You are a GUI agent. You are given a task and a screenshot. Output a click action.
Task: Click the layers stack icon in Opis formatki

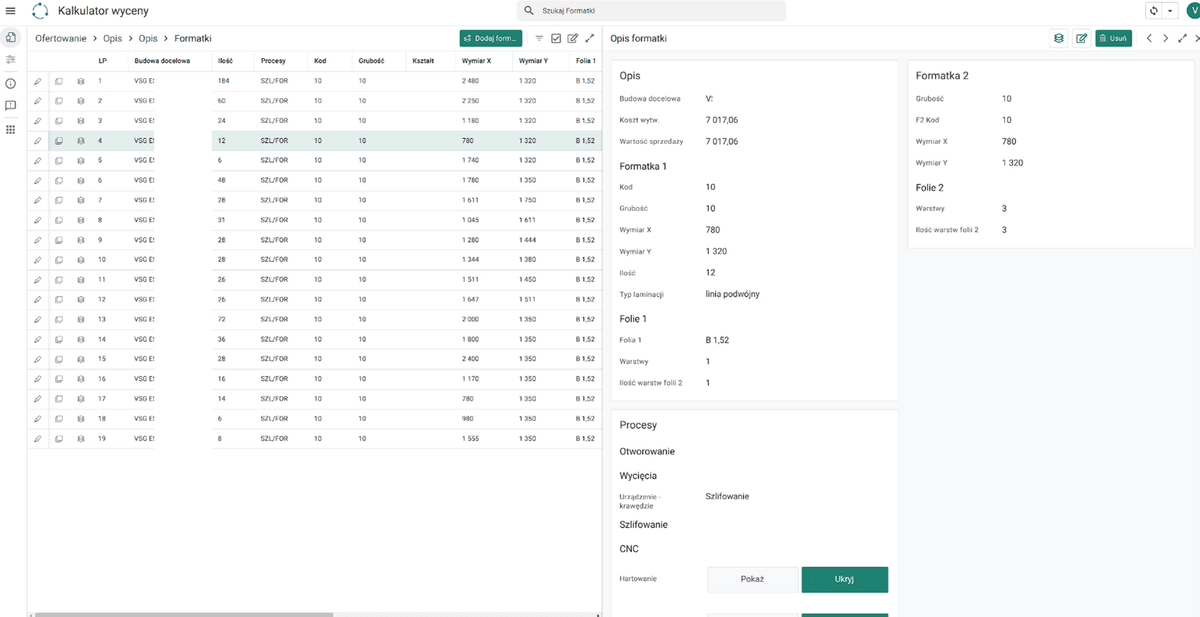point(1058,38)
